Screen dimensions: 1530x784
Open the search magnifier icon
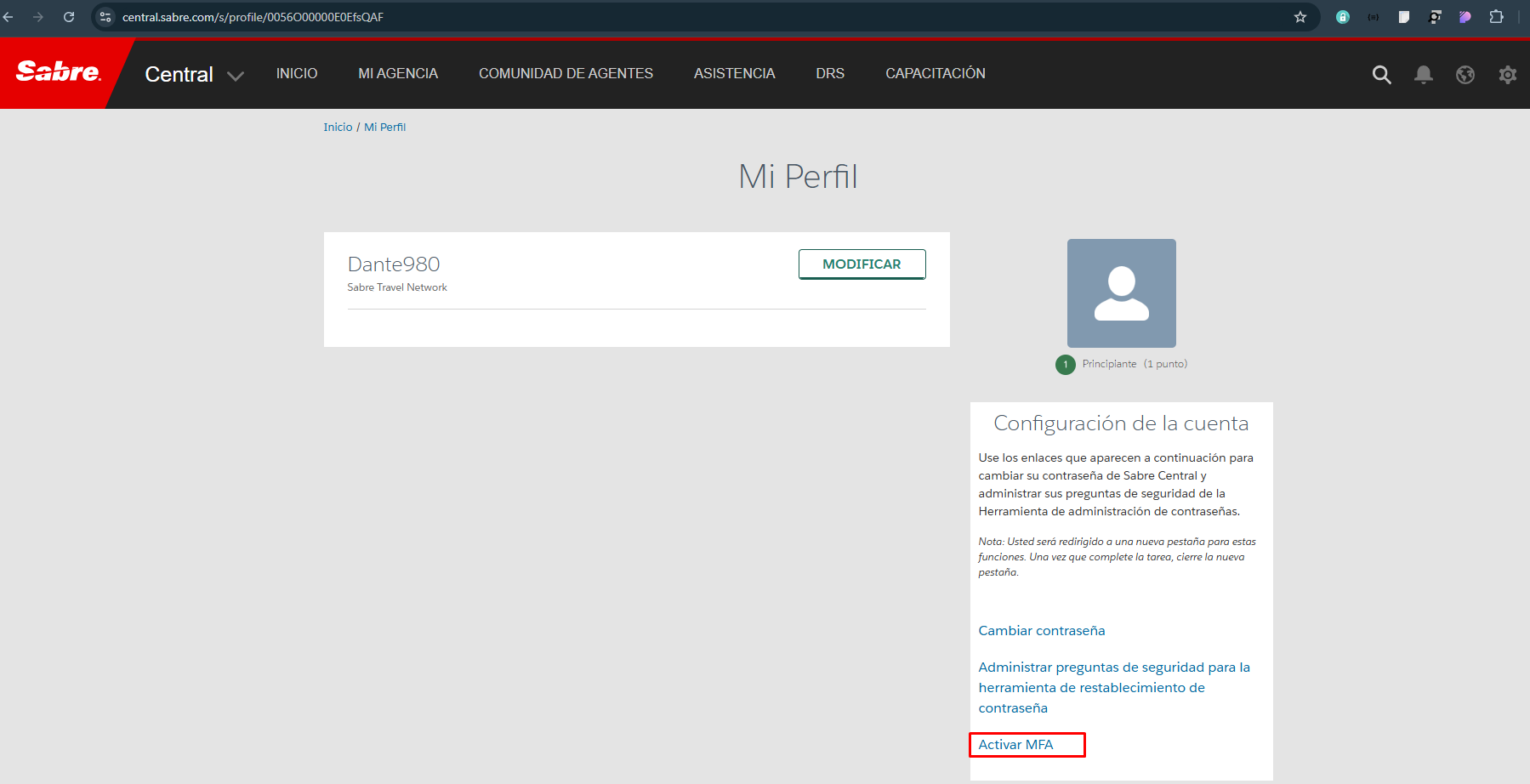pyautogui.click(x=1381, y=75)
